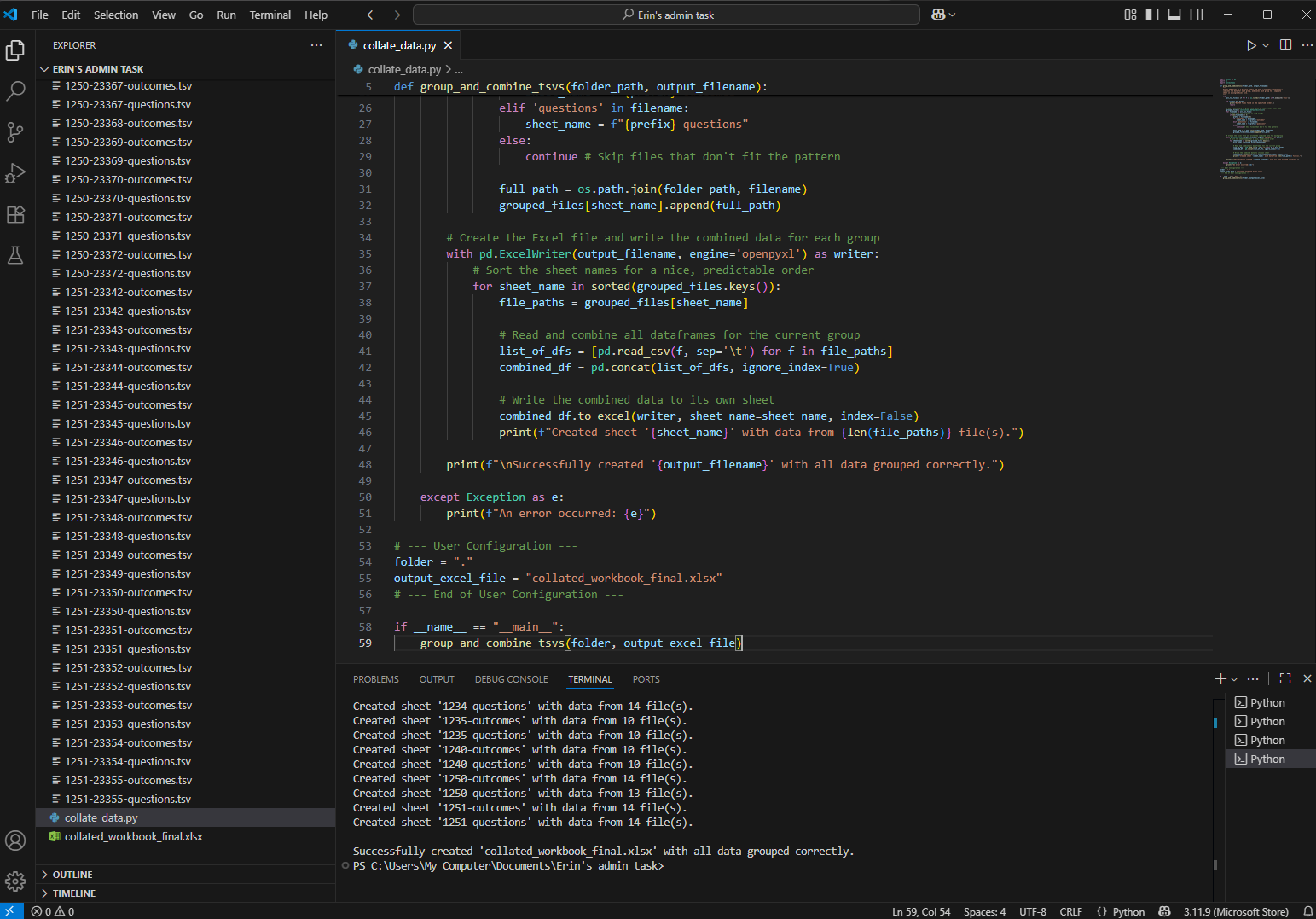Open Run and Debug view
1316x919 pixels.
click(15, 173)
